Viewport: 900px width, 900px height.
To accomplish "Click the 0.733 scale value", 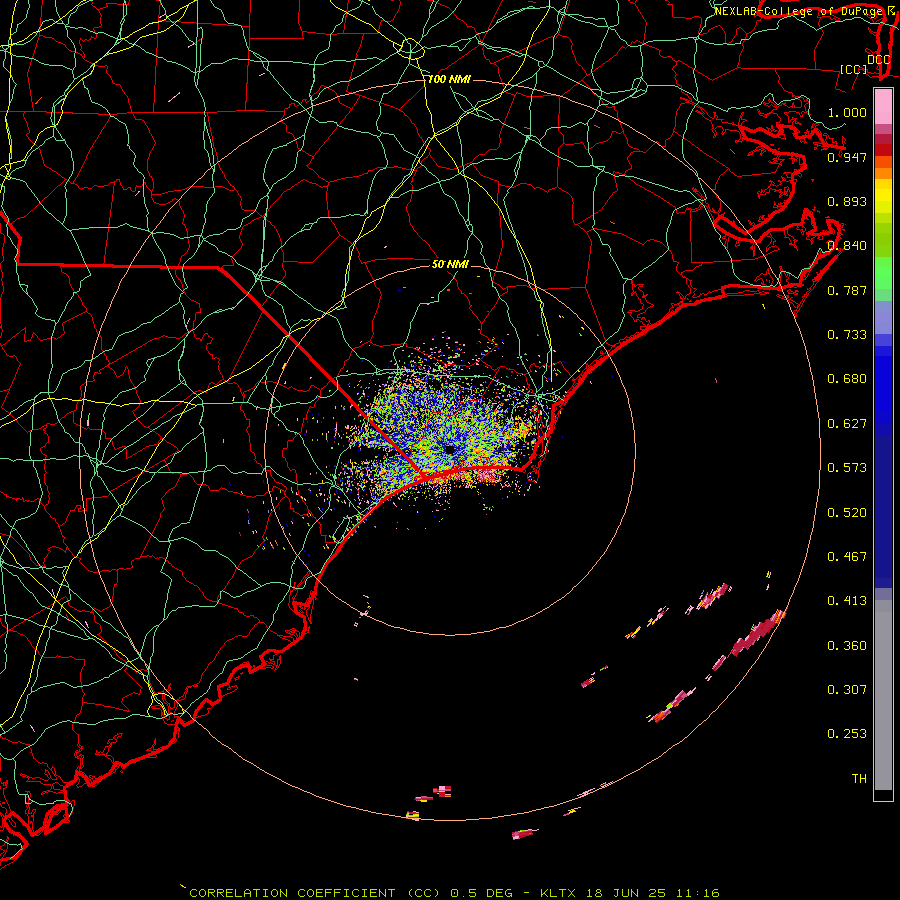I will tap(847, 335).
